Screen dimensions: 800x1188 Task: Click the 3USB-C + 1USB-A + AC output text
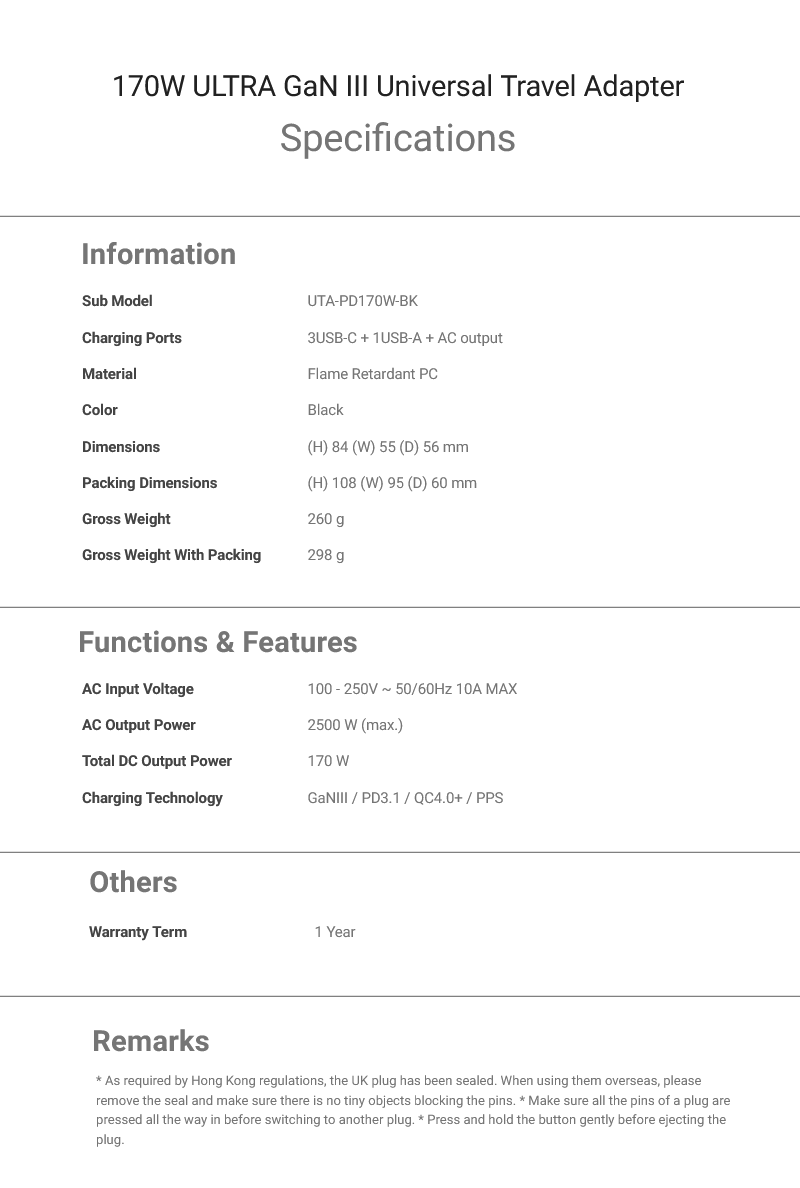click(404, 338)
